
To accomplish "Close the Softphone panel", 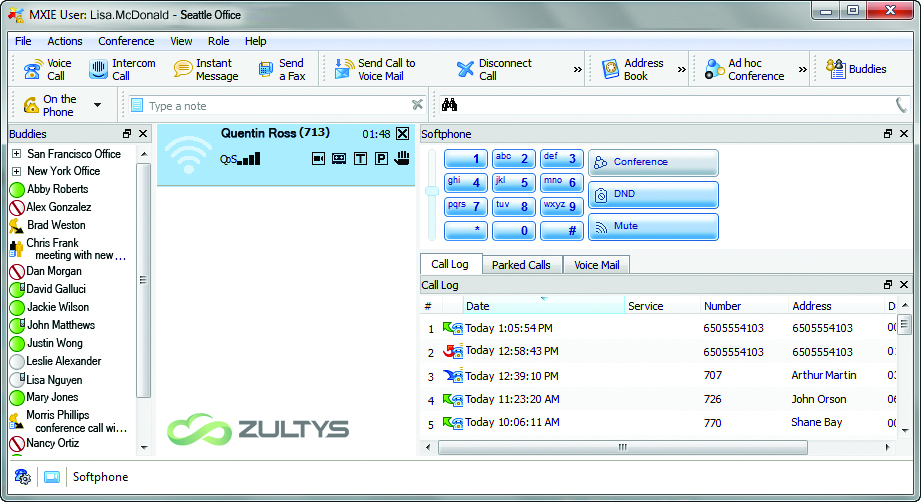I will pyautogui.click(x=904, y=134).
